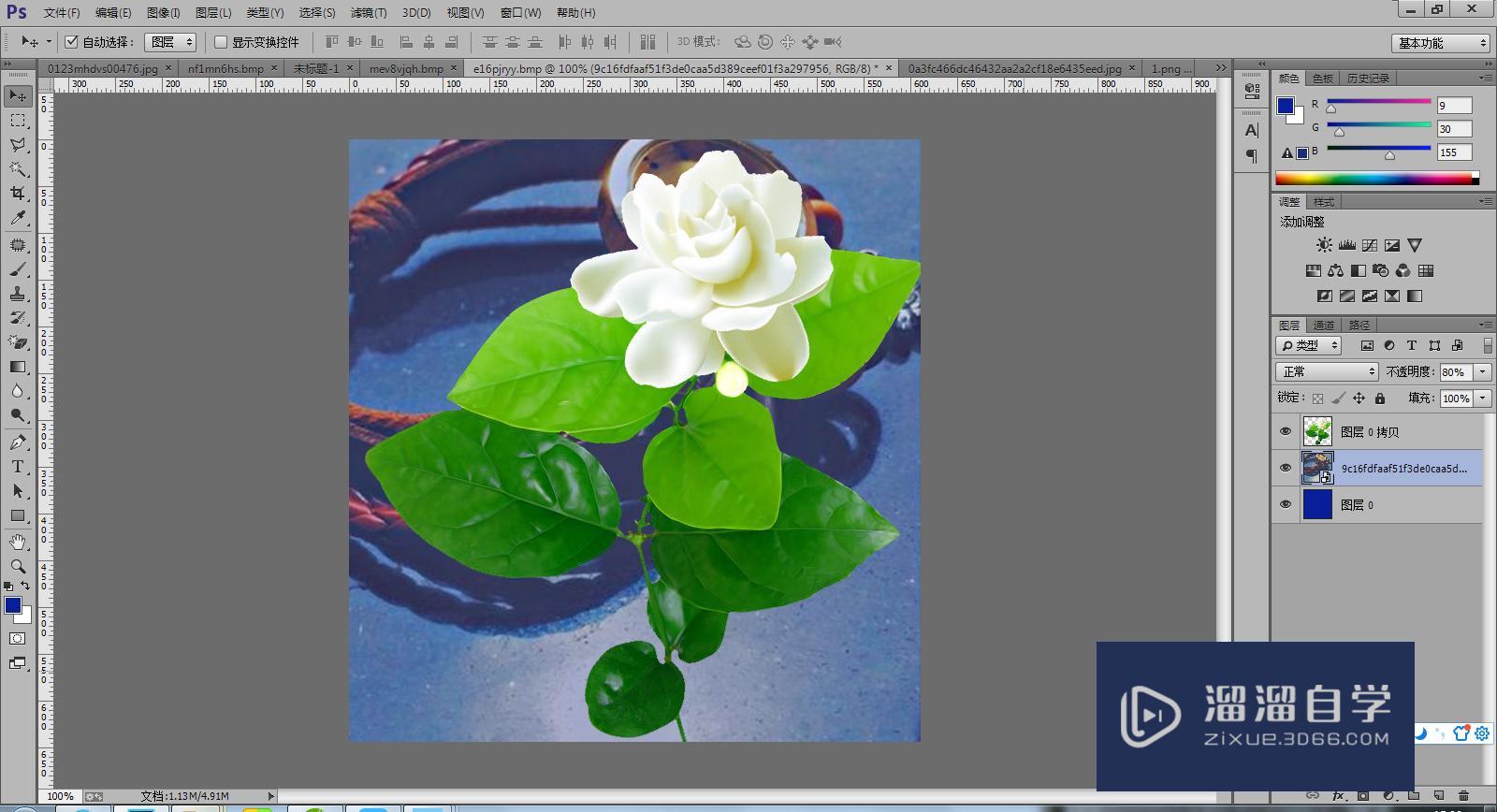Switch to the 通道 tab
This screenshot has width=1497, height=812.
click(1324, 326)
